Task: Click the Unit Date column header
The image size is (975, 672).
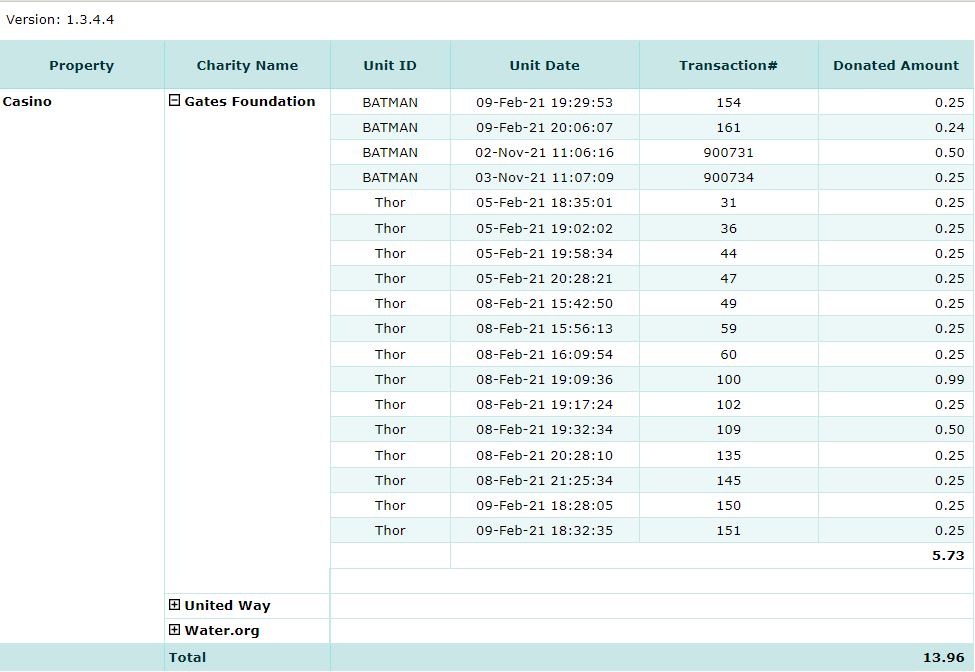Action: click(544, 66)
